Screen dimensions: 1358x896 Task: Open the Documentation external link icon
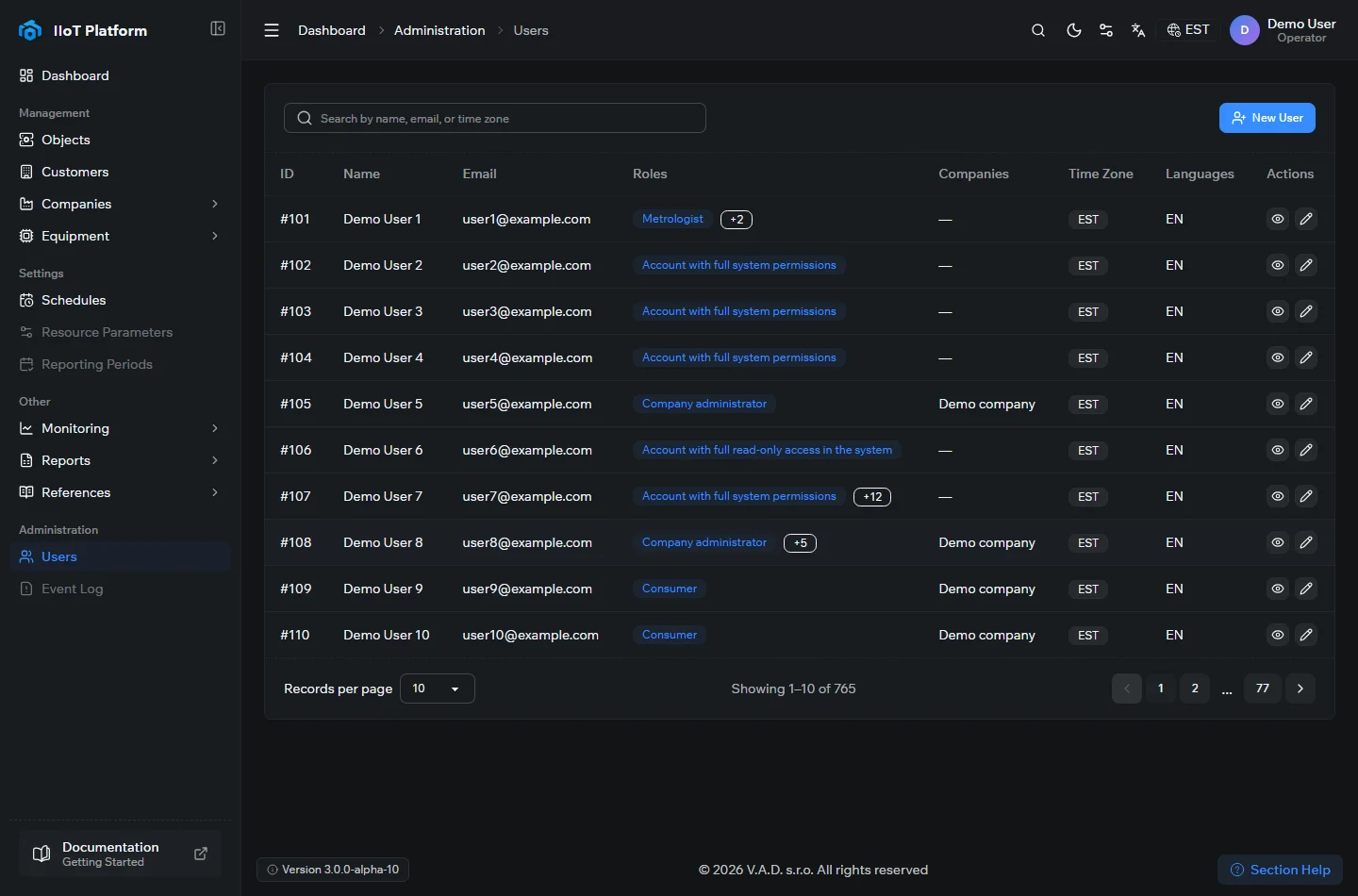pyautogui.click(x=201, y=854)
